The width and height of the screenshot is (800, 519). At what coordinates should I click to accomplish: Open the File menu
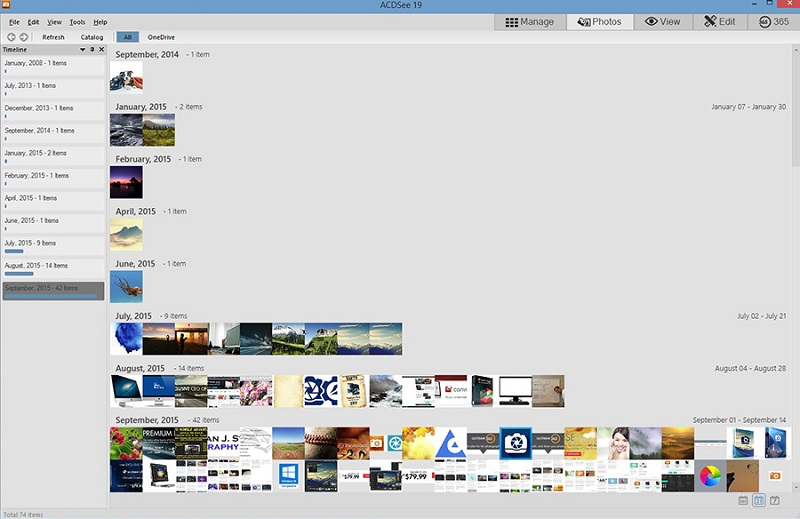click(x=14, y=22)
